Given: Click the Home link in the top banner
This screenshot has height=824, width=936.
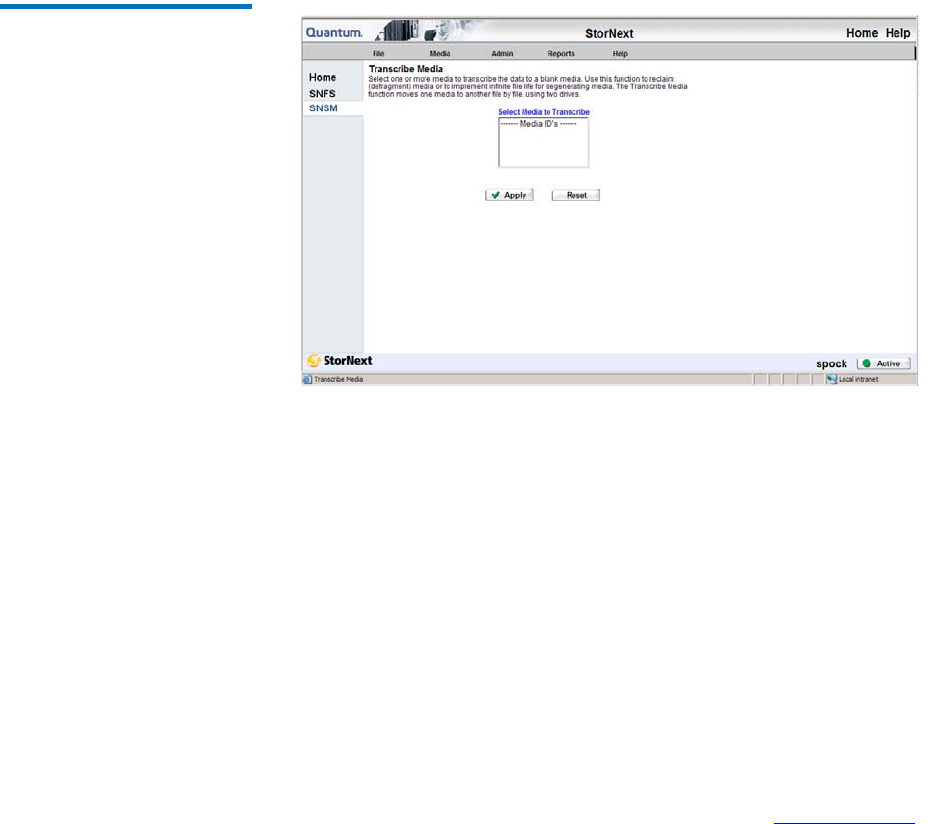Looking at the screenshot, I should [862, 33].
